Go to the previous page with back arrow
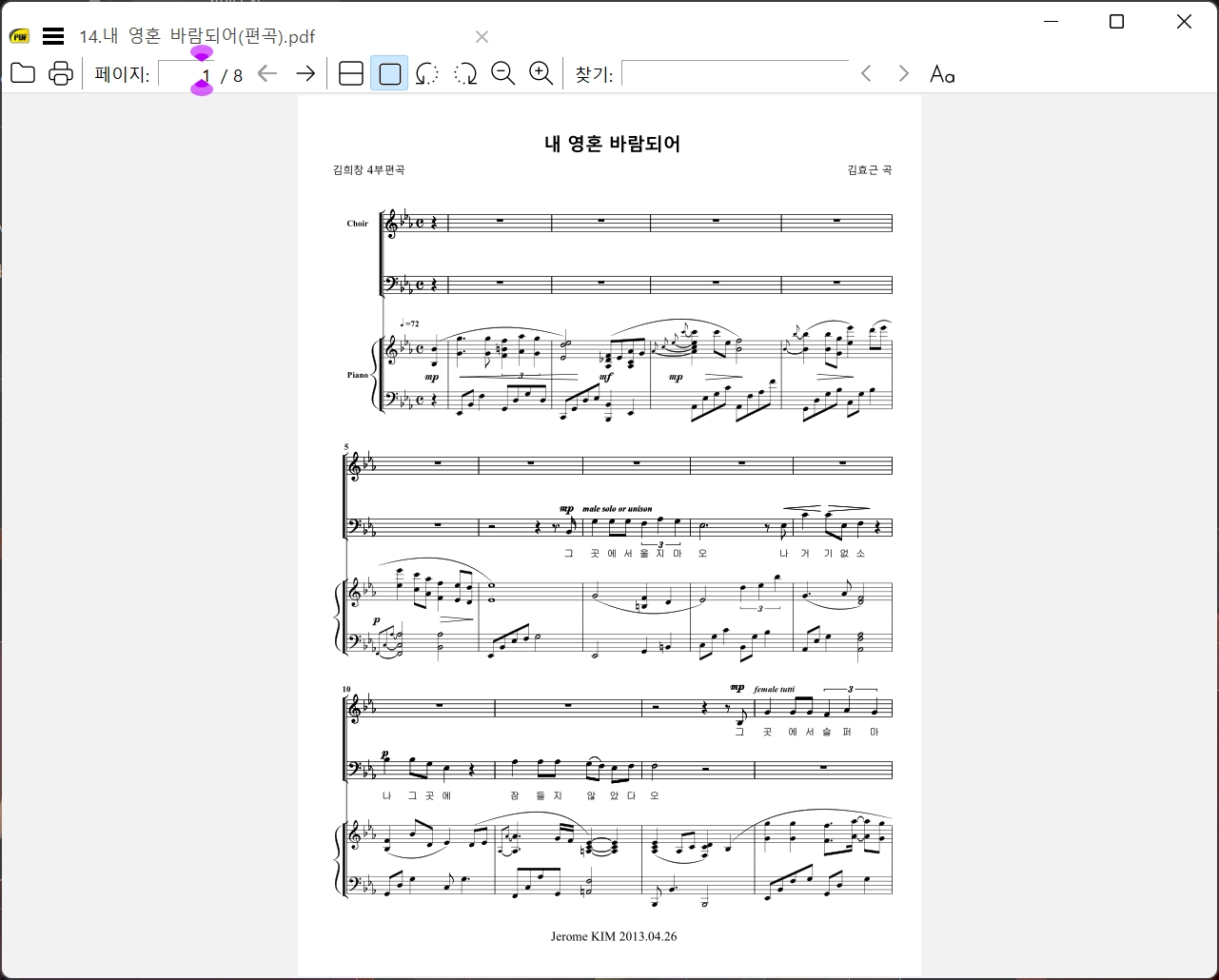 click(x=267, y=72)
